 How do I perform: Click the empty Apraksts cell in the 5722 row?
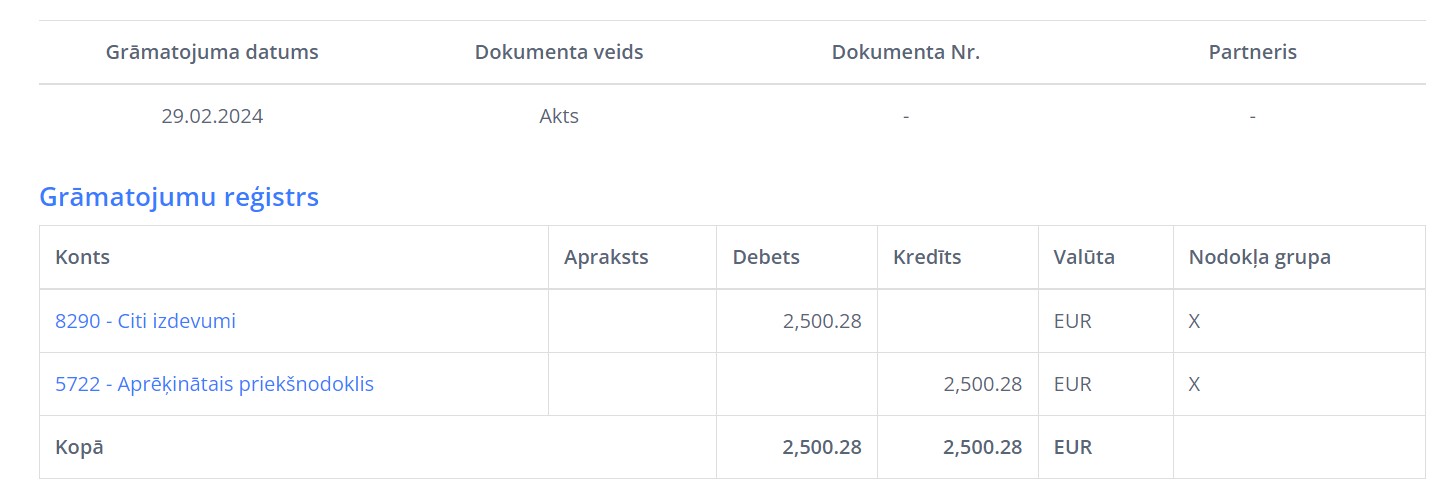632,384
